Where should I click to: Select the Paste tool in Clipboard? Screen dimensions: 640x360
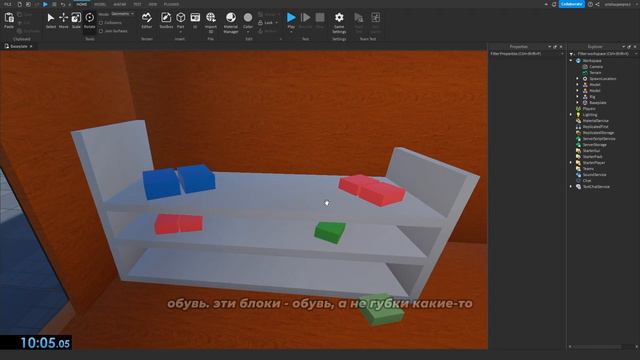9,20
